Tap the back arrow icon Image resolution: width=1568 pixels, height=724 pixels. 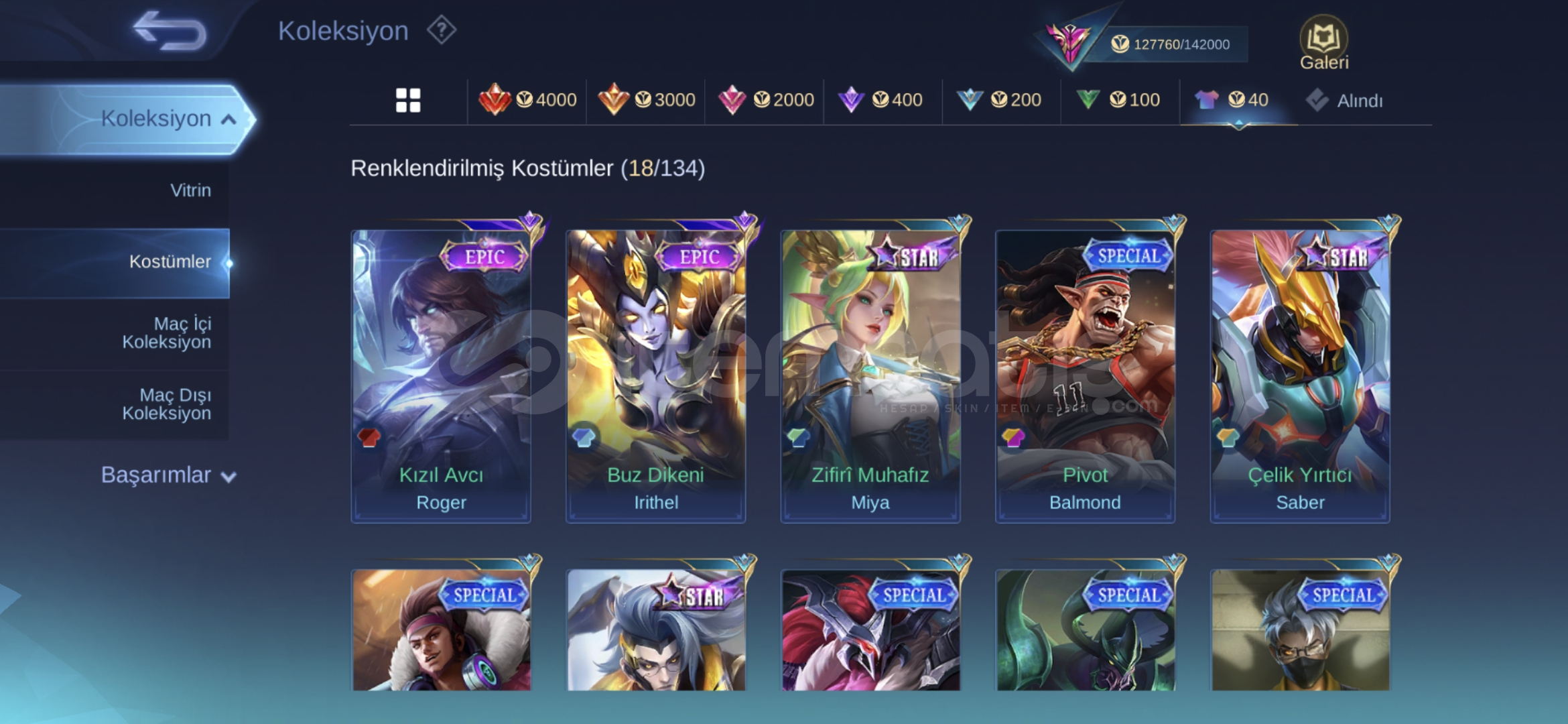pos(170,31)
